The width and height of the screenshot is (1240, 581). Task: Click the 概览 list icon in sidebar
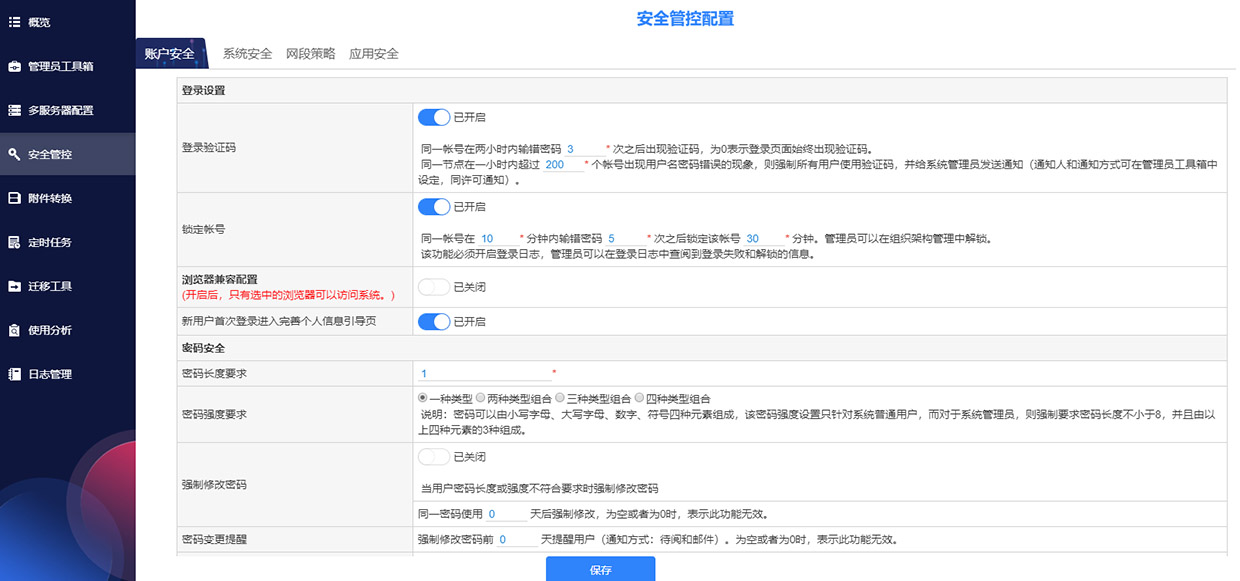point(14,22)
